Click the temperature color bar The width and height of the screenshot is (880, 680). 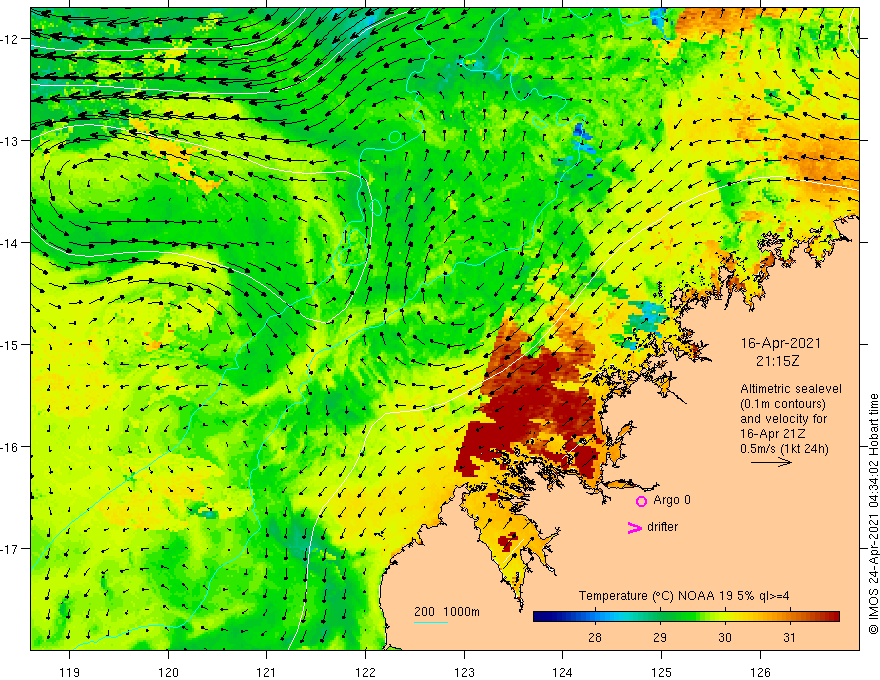[x=686, y=617]
